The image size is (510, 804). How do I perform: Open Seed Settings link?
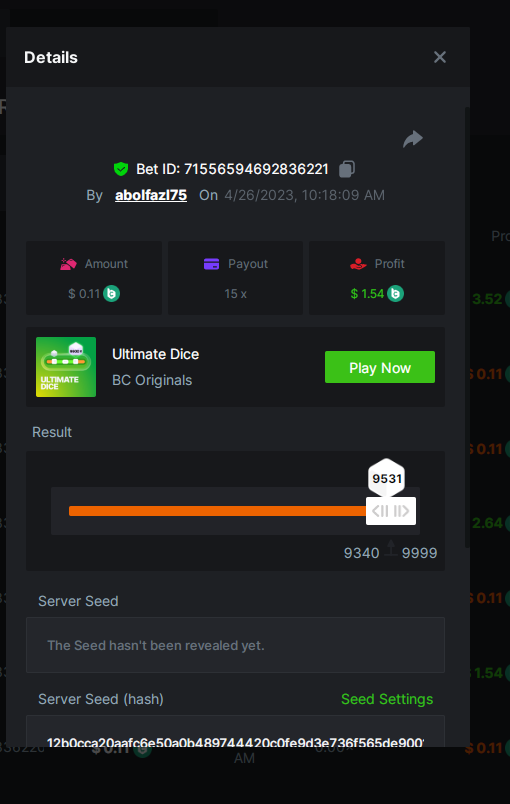[x=387, y=699]
